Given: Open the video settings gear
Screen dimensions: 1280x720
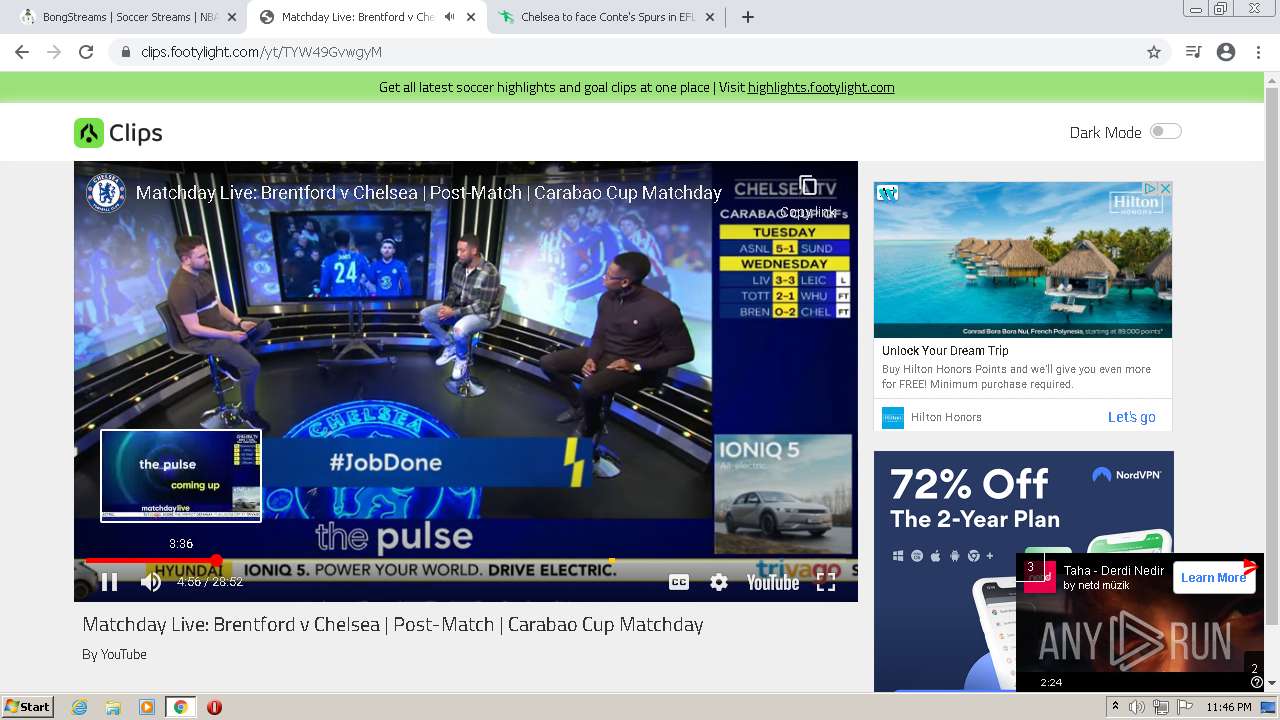Looking at the screenshot, I should [719, 582].
